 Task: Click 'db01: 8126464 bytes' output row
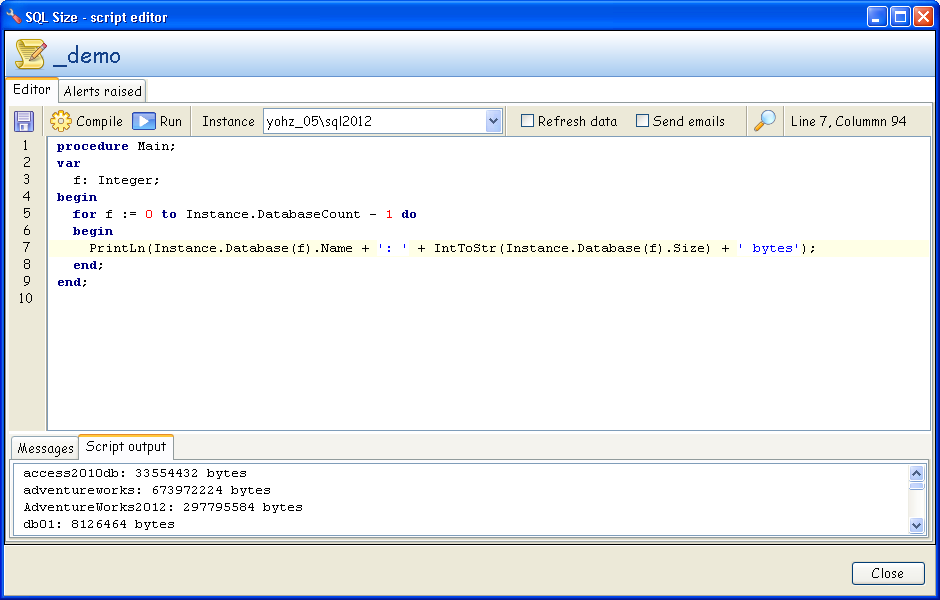99,524
